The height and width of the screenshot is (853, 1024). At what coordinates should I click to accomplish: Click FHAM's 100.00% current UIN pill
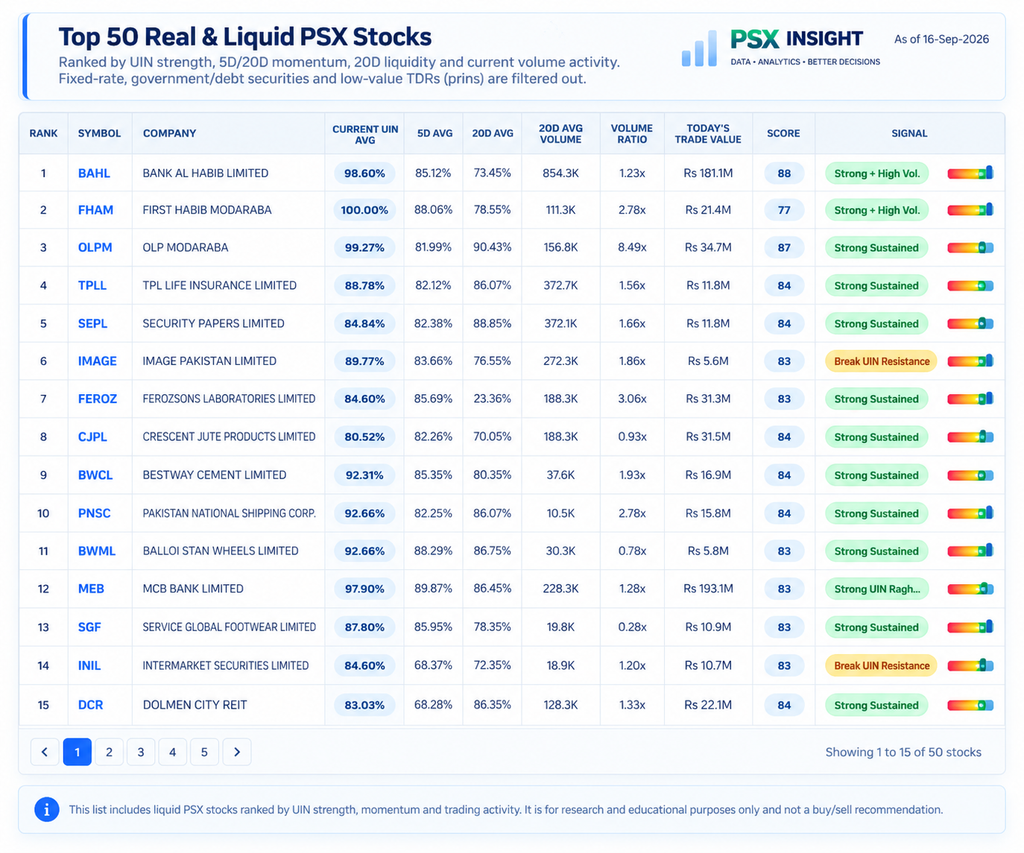tap(364, 210)
